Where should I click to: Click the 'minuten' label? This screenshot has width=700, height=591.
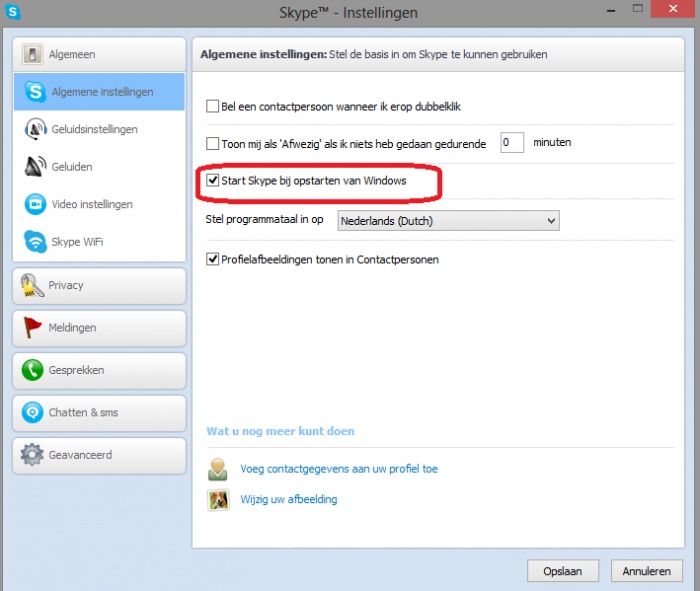[552, 142]
